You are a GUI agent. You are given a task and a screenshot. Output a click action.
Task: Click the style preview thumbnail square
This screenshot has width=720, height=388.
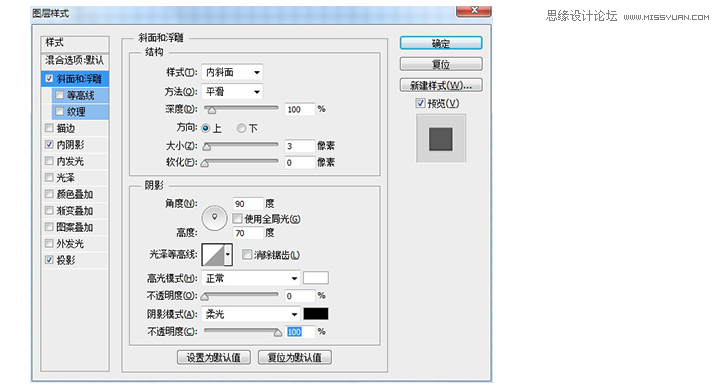point(441,139)
